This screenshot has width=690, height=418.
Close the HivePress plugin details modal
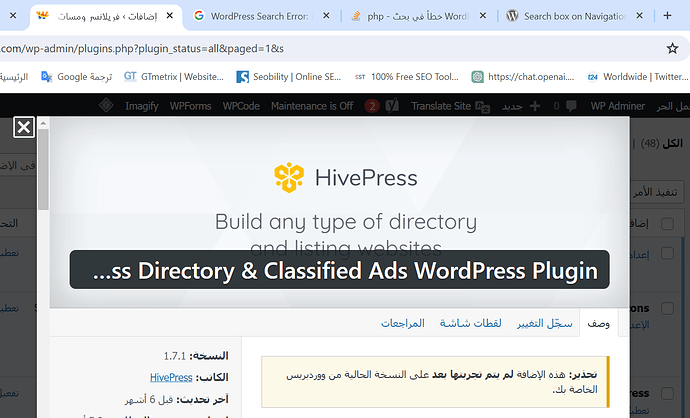pyautogui.click(x=24, y=128)
